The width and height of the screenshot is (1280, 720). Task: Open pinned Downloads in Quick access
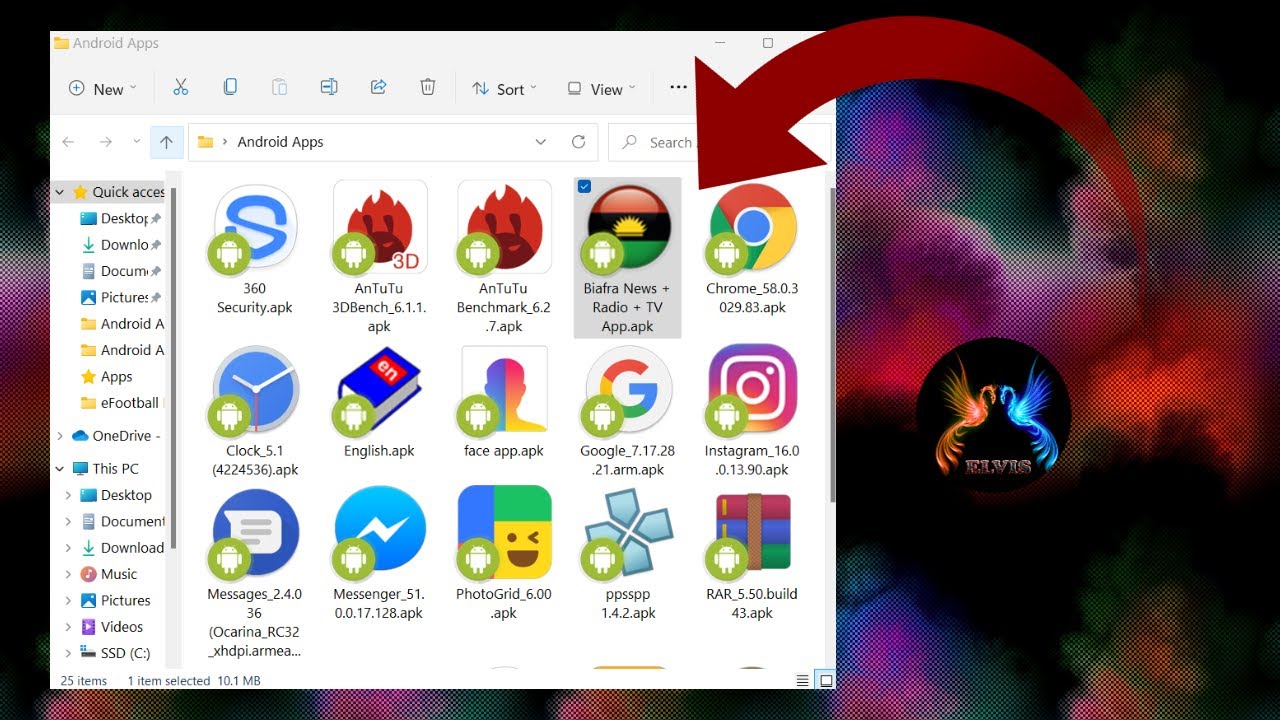click(120, 244)
